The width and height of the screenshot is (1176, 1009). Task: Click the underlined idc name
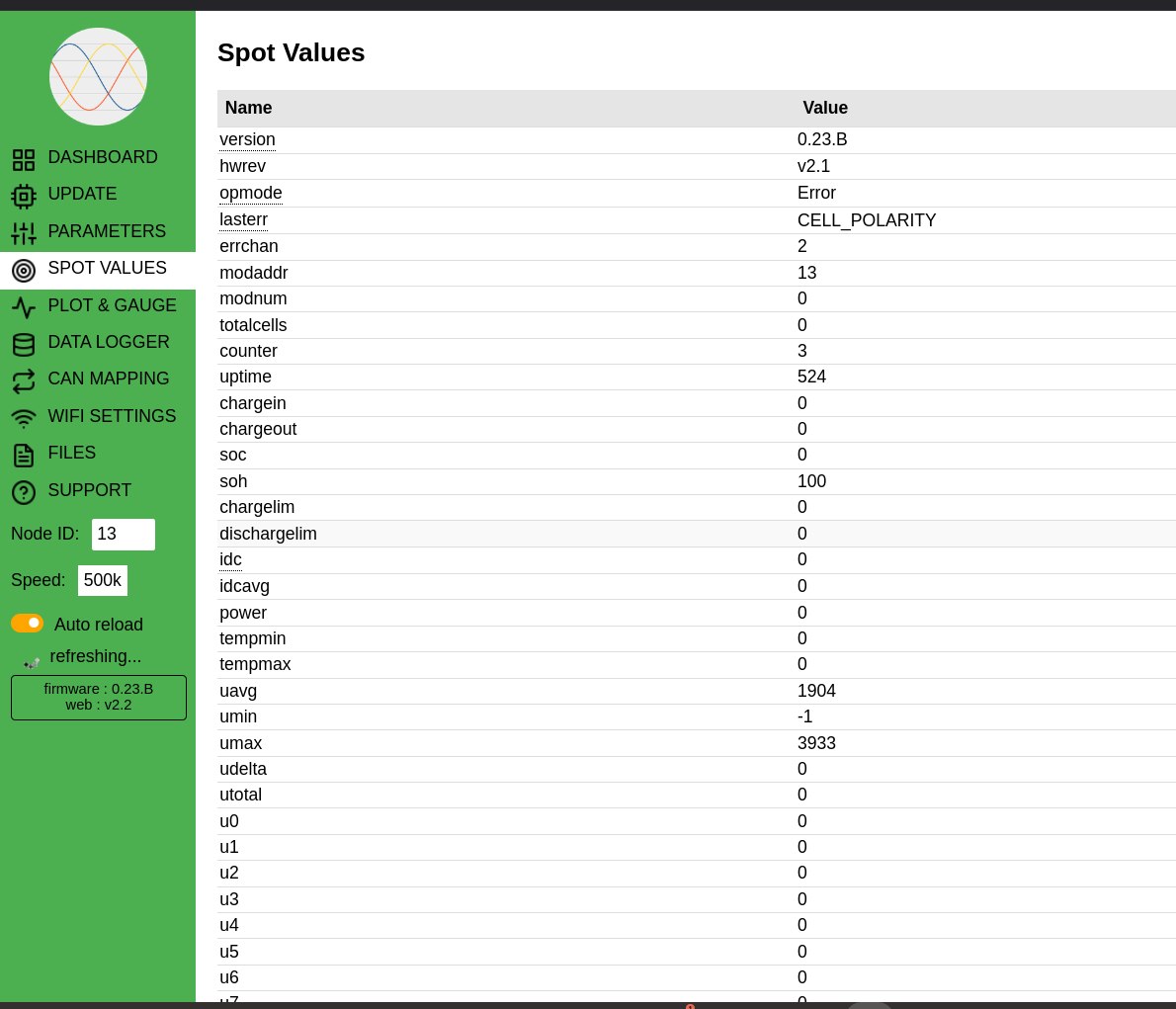[230, 559]
